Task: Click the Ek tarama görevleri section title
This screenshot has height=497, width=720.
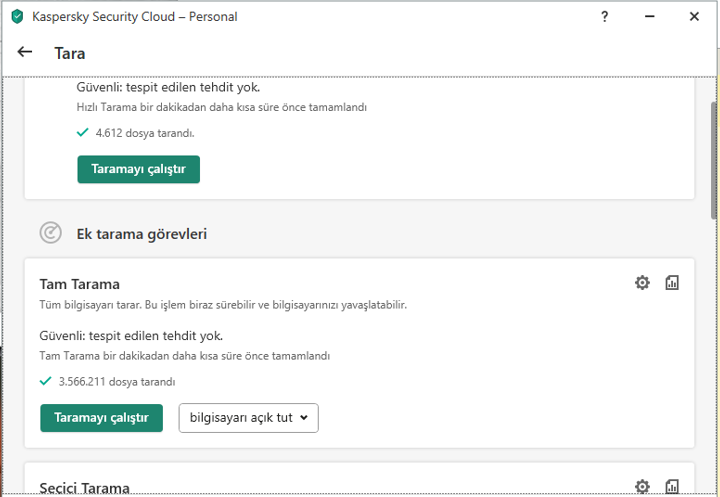Action: click(x=141, y=234)
